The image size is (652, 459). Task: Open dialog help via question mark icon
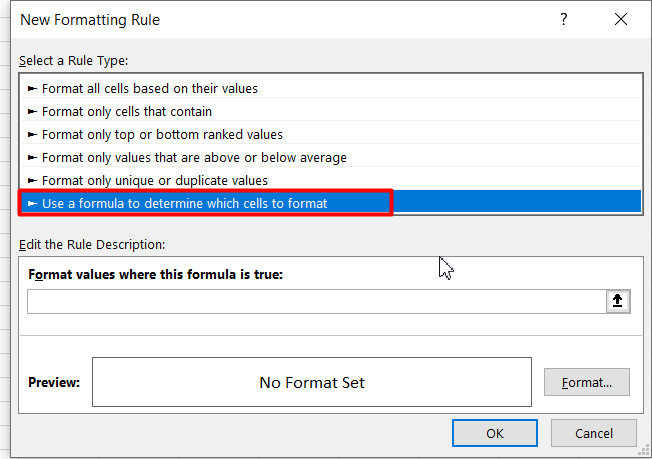coord(563,19)
